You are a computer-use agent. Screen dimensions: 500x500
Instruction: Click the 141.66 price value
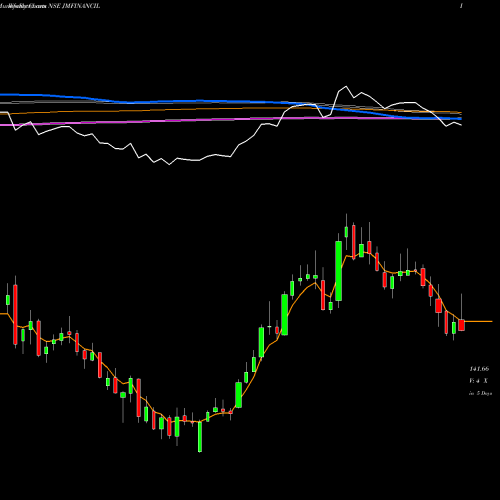pos(479,369)
